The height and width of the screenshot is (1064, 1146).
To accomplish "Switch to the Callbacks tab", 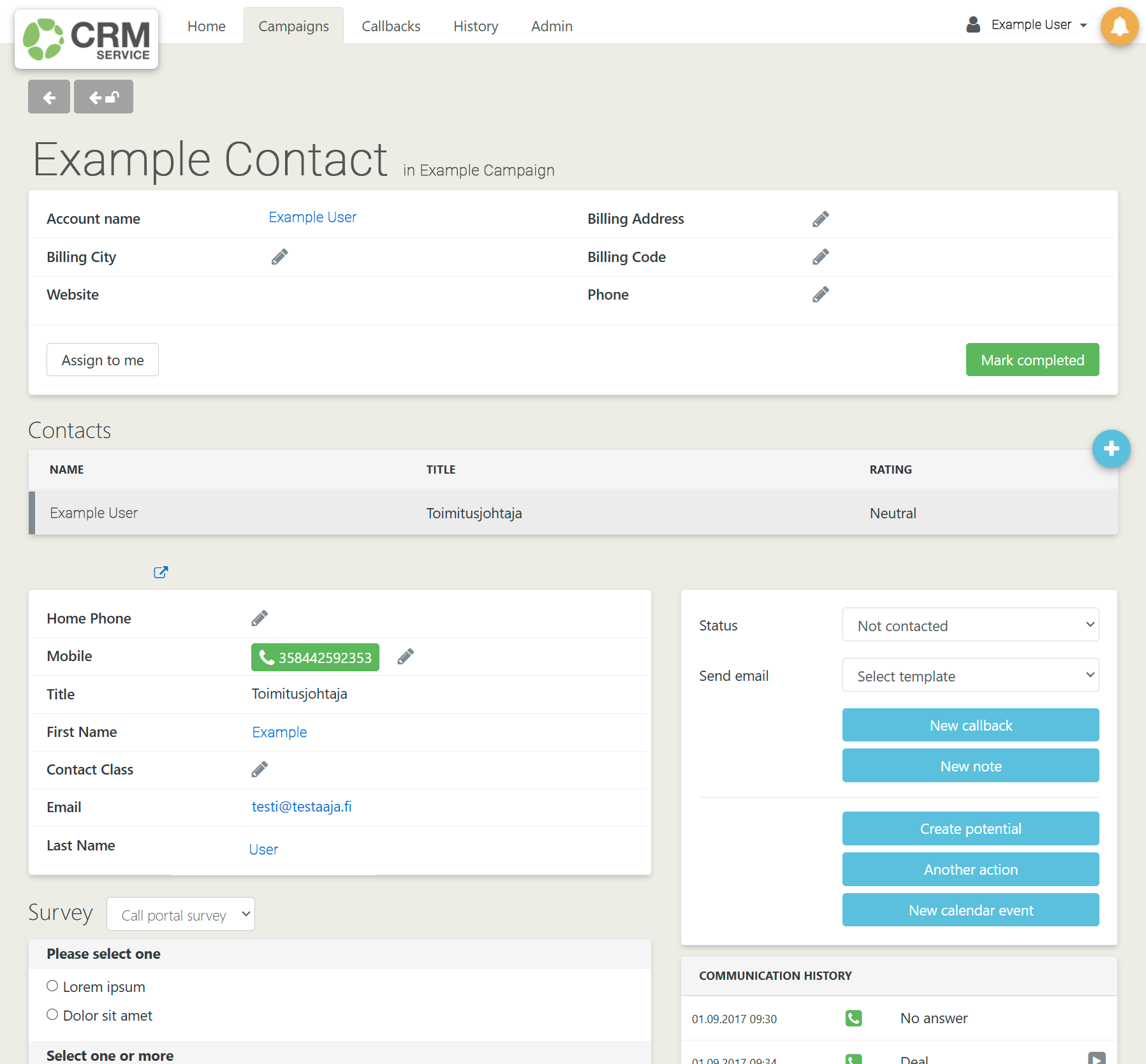I will pyautogui.click(x=390, y=26).
